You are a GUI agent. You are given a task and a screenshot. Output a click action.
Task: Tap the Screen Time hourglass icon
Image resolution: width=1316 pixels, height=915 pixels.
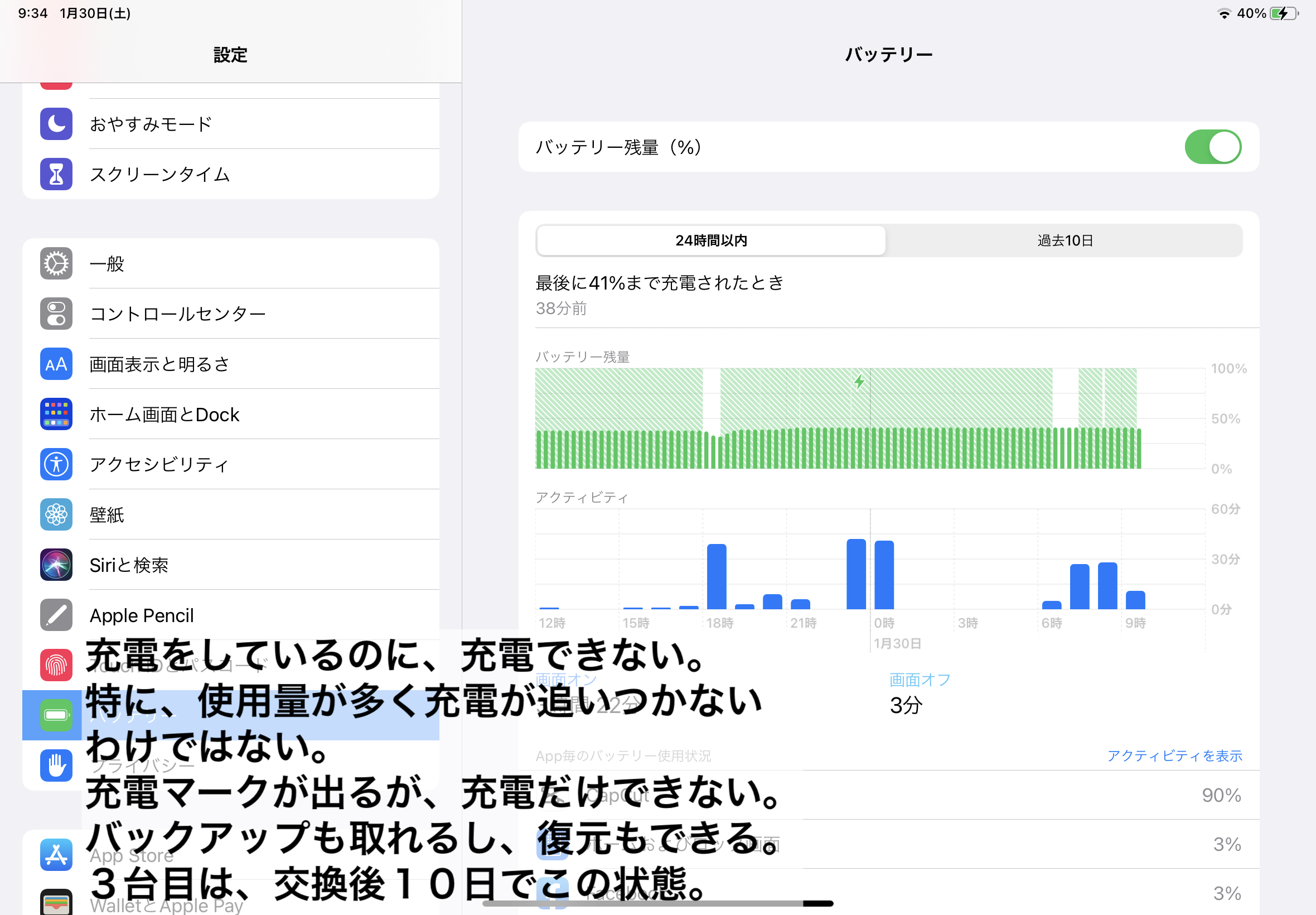point(56,174)
